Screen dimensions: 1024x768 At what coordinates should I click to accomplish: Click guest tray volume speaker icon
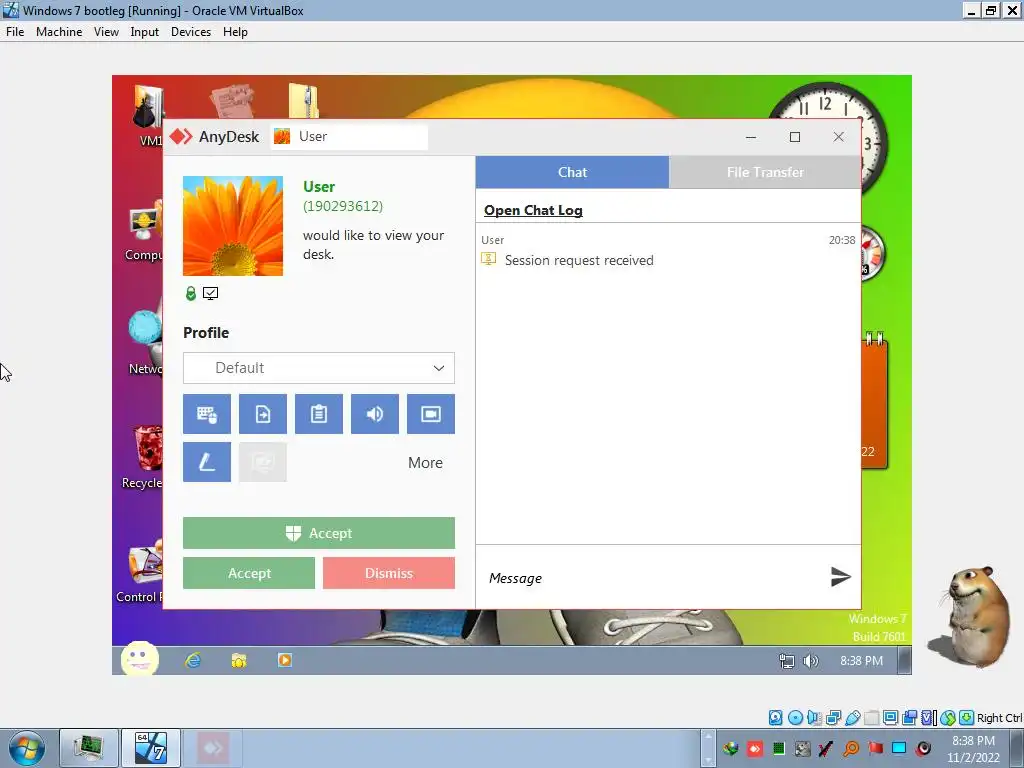[810, 662]
